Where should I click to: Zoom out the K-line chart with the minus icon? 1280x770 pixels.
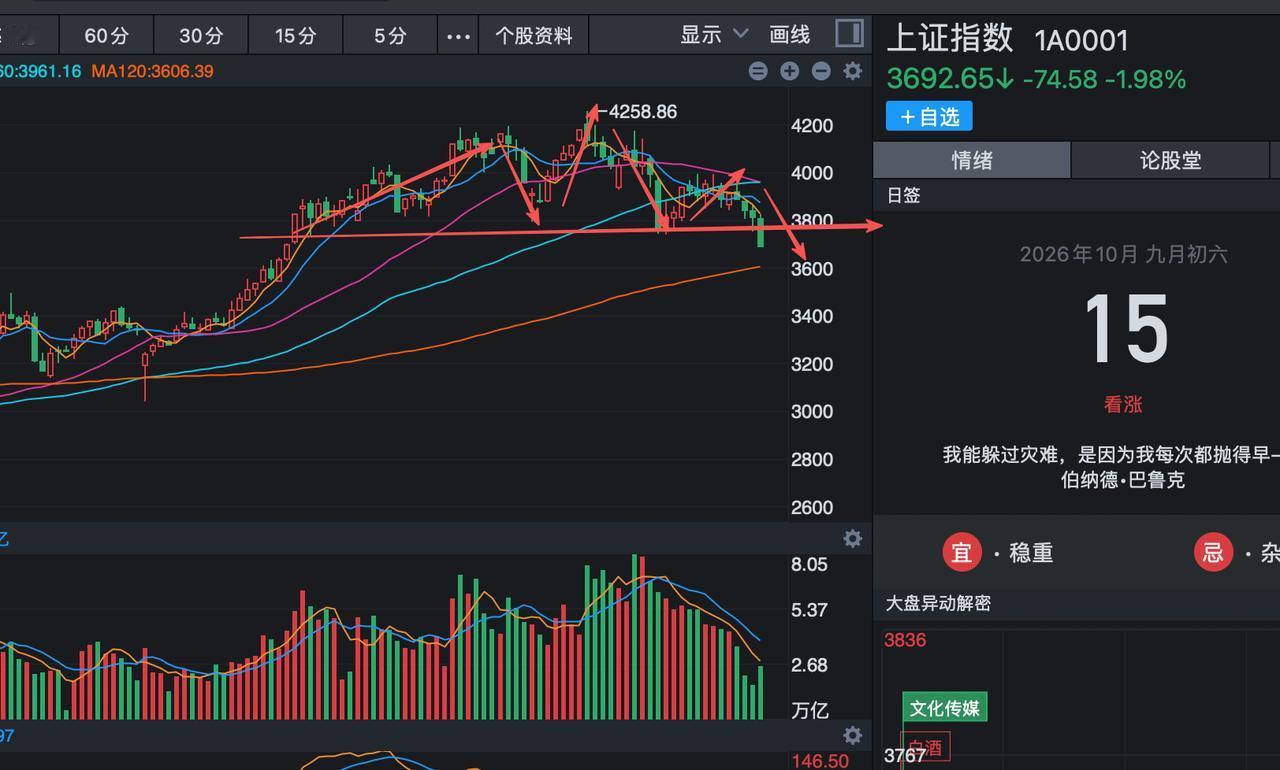click(821, 71)
